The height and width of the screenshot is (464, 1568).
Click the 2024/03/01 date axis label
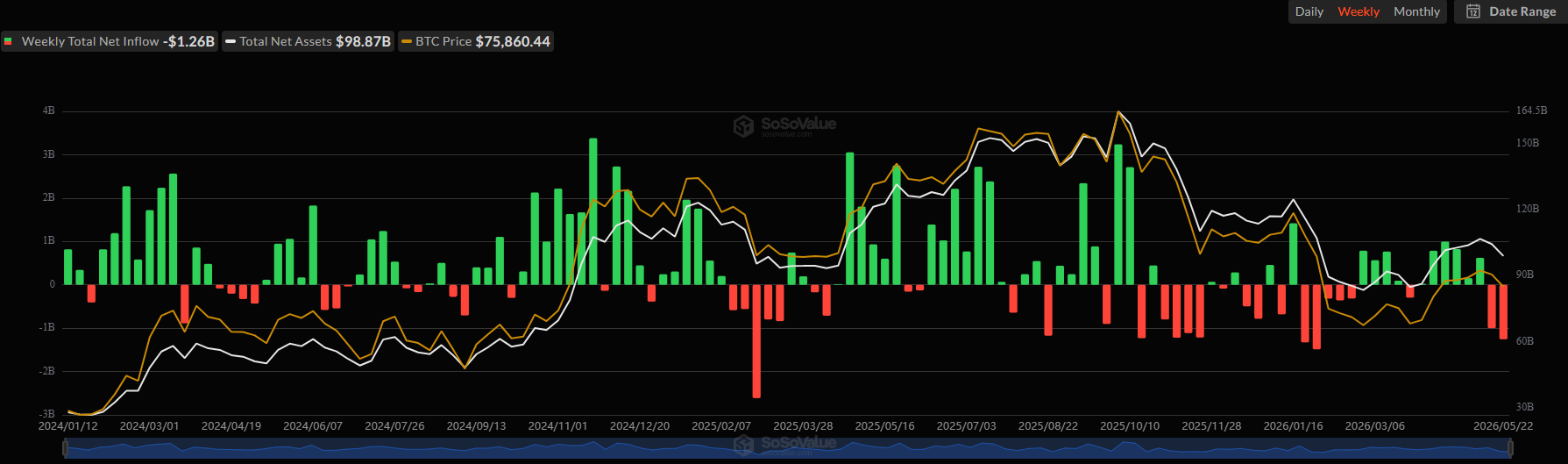(149, 425)
